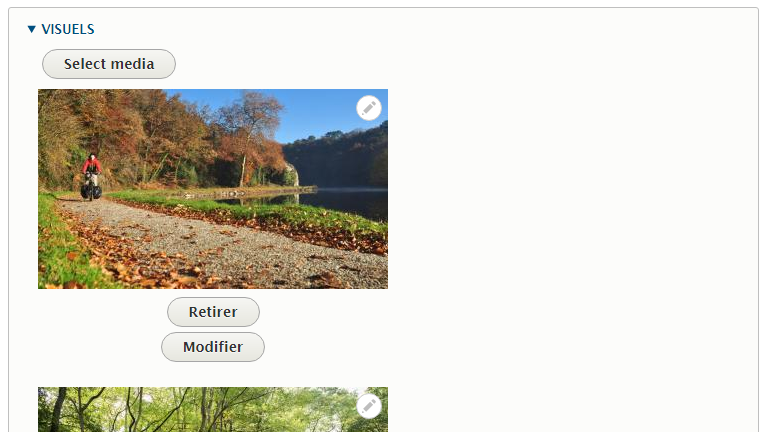Toggle the VISUELS fieldset disclosure arrow

click(x=32, y=29)
